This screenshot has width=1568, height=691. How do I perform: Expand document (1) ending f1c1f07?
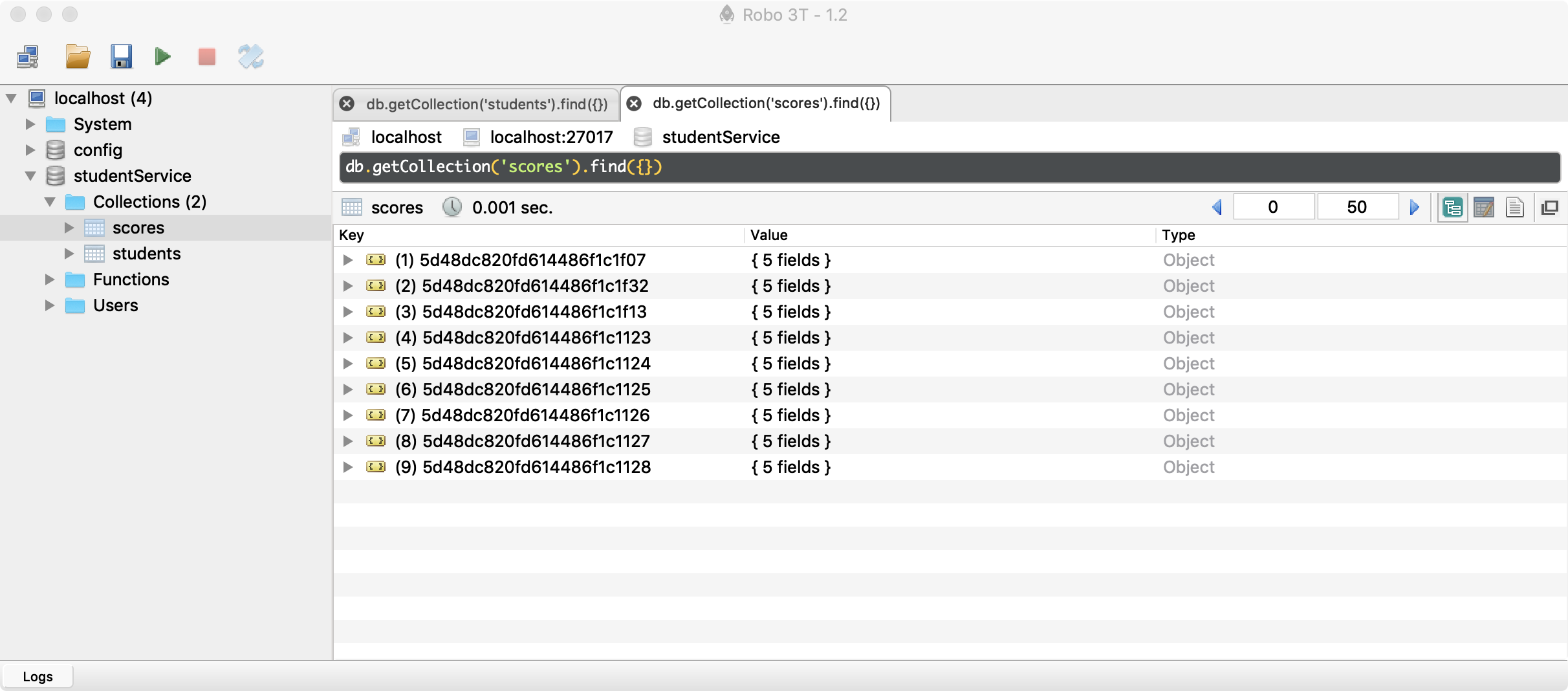pyautogui.click(x=348, y=260)
